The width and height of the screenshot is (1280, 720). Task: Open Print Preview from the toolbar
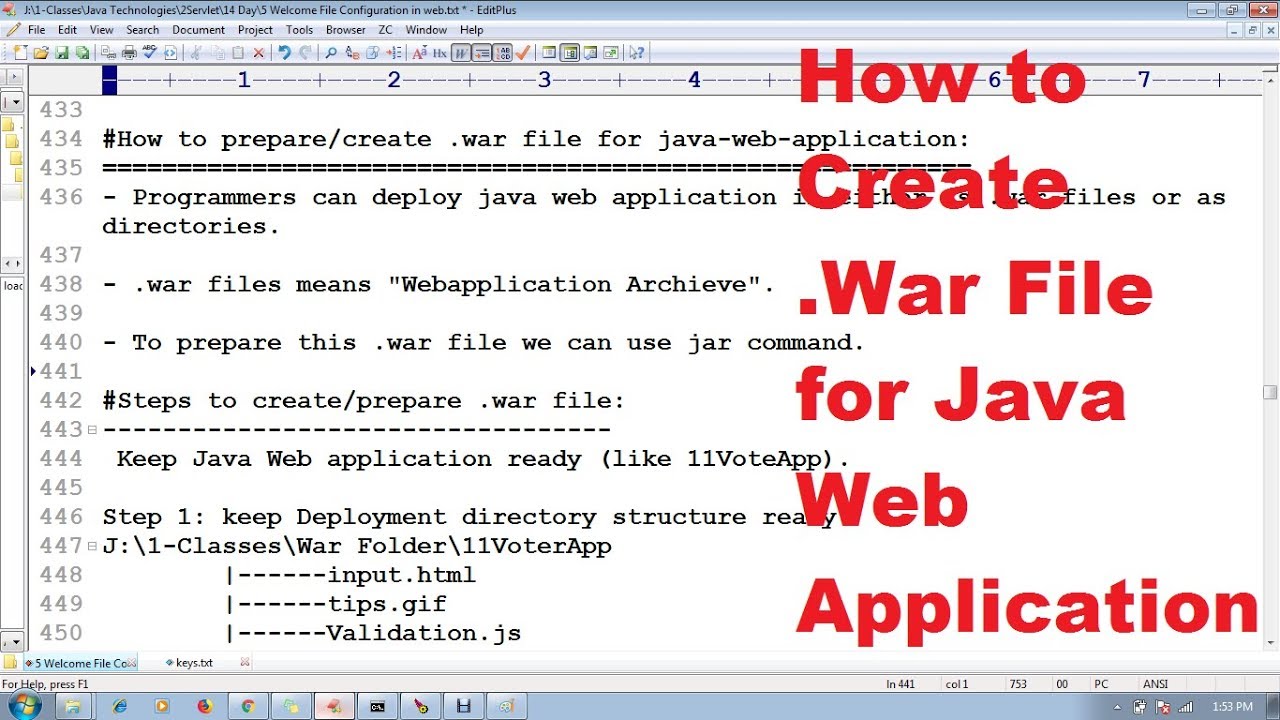coord(108,52)
